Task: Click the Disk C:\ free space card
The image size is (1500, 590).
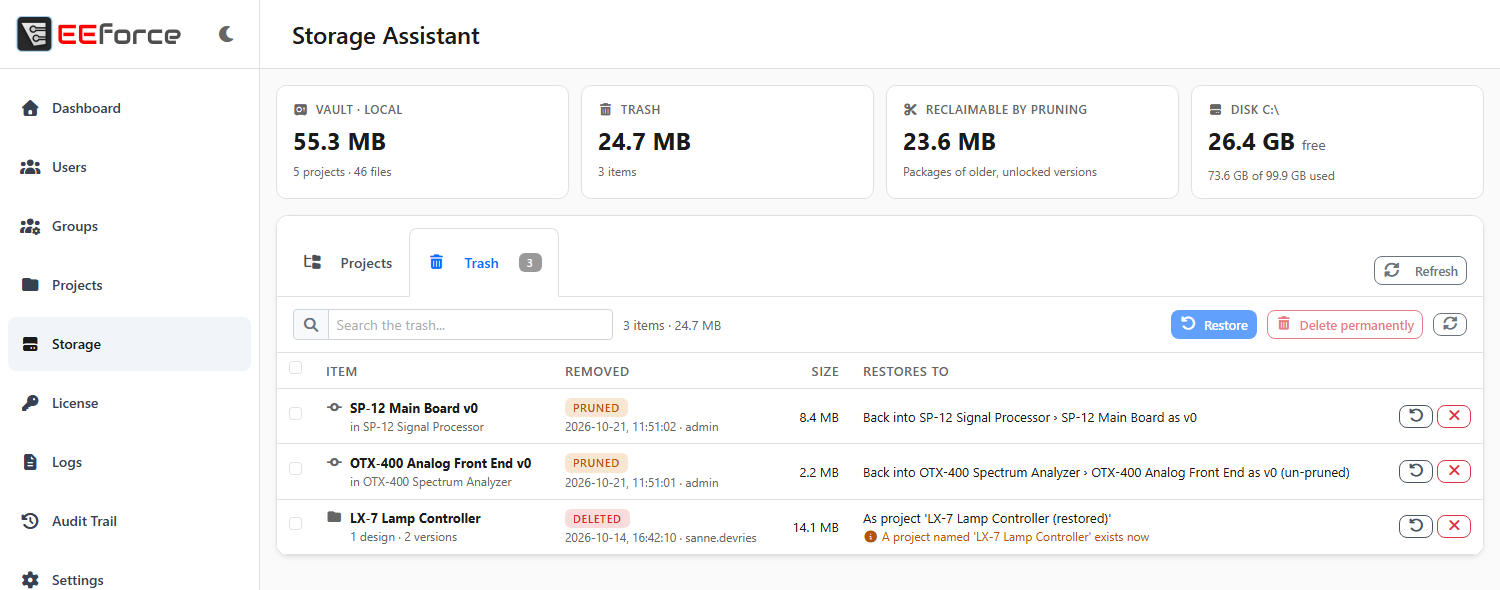Action: pyautogui.click(x=1337, y=142)
